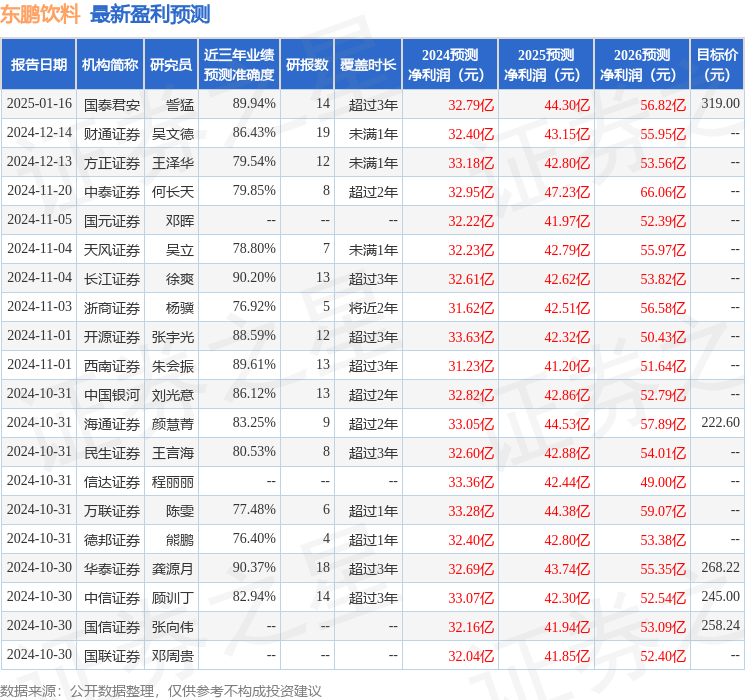Click the date 2024-12-13
The height and width of the screenshot is (700, 745).
39,162
